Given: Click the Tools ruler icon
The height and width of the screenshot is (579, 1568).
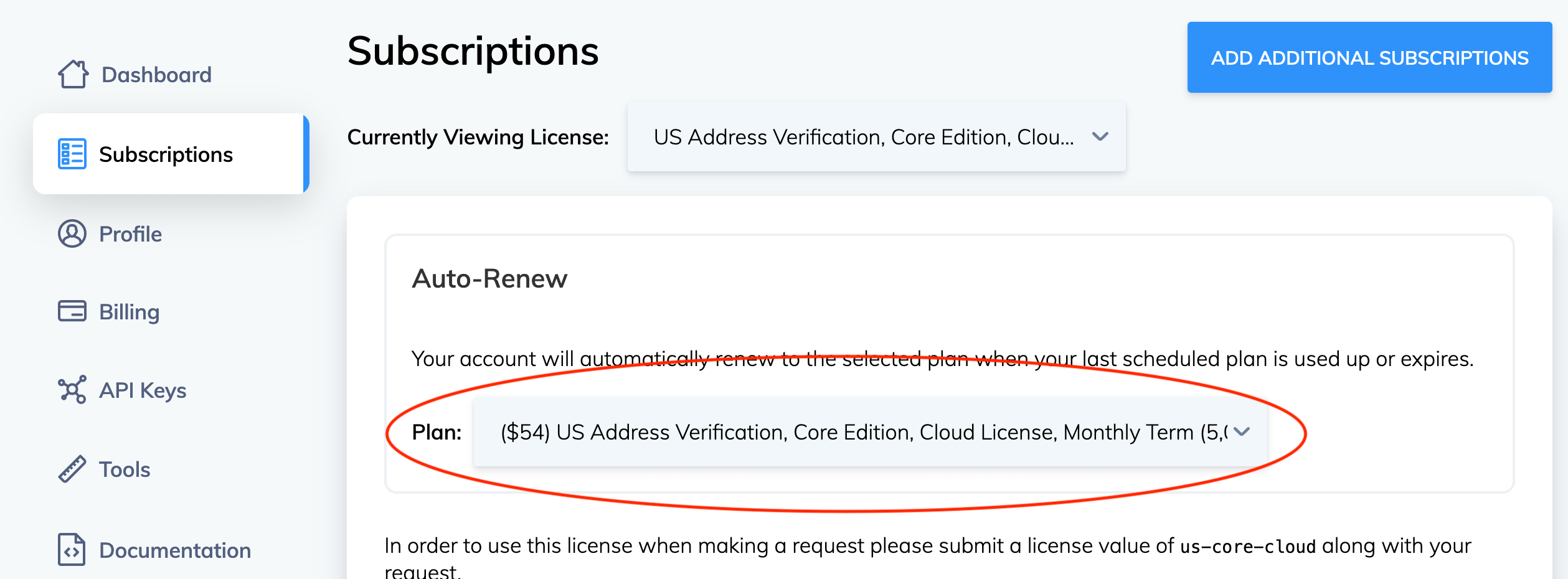Looking at the screenshot, I should click(72, 469).
